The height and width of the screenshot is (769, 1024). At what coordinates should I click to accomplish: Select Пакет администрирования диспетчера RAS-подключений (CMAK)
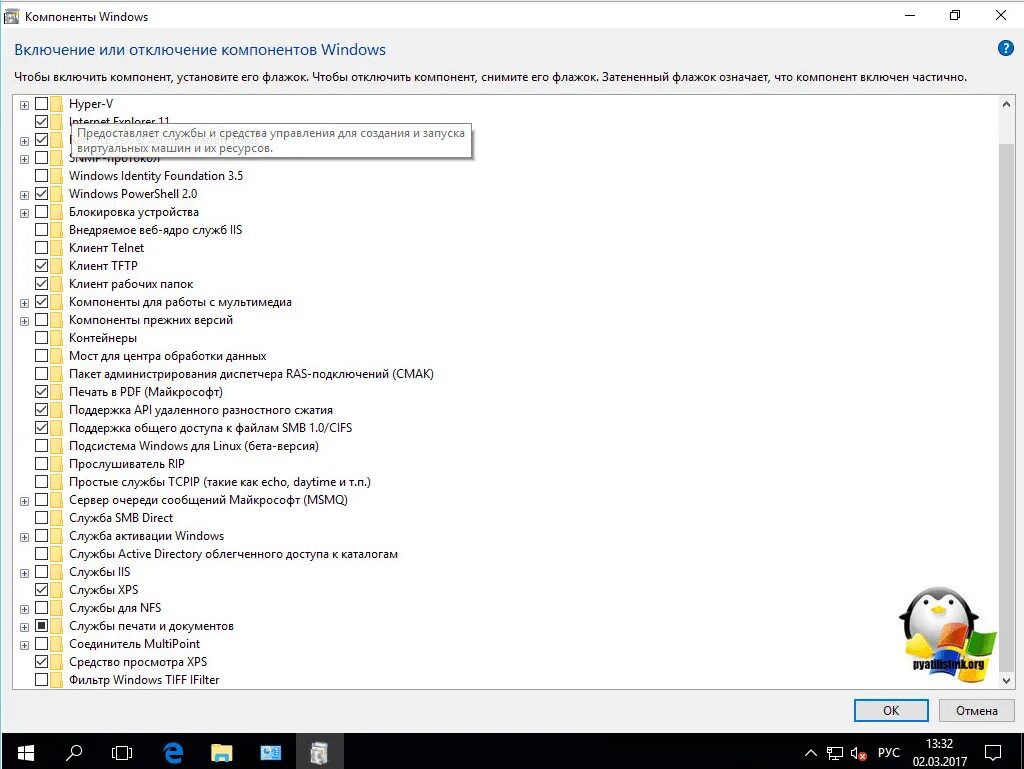point(251,374)
